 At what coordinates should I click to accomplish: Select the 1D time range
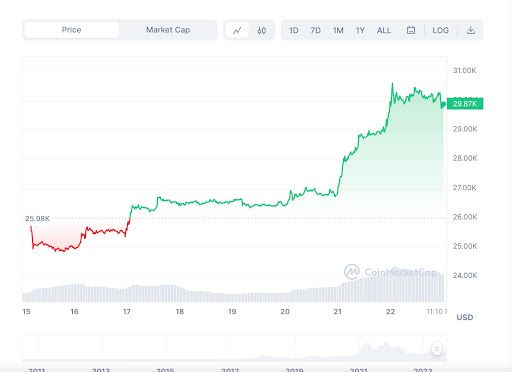point(293,30)
